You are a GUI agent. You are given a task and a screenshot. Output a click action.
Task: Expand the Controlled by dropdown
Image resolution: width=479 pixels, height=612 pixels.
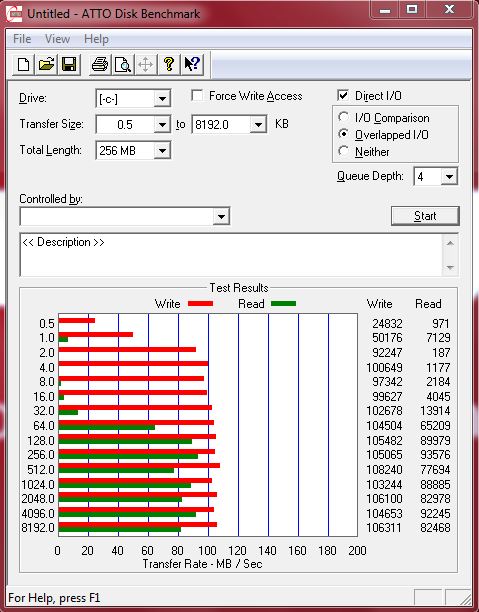coord(221,216)
